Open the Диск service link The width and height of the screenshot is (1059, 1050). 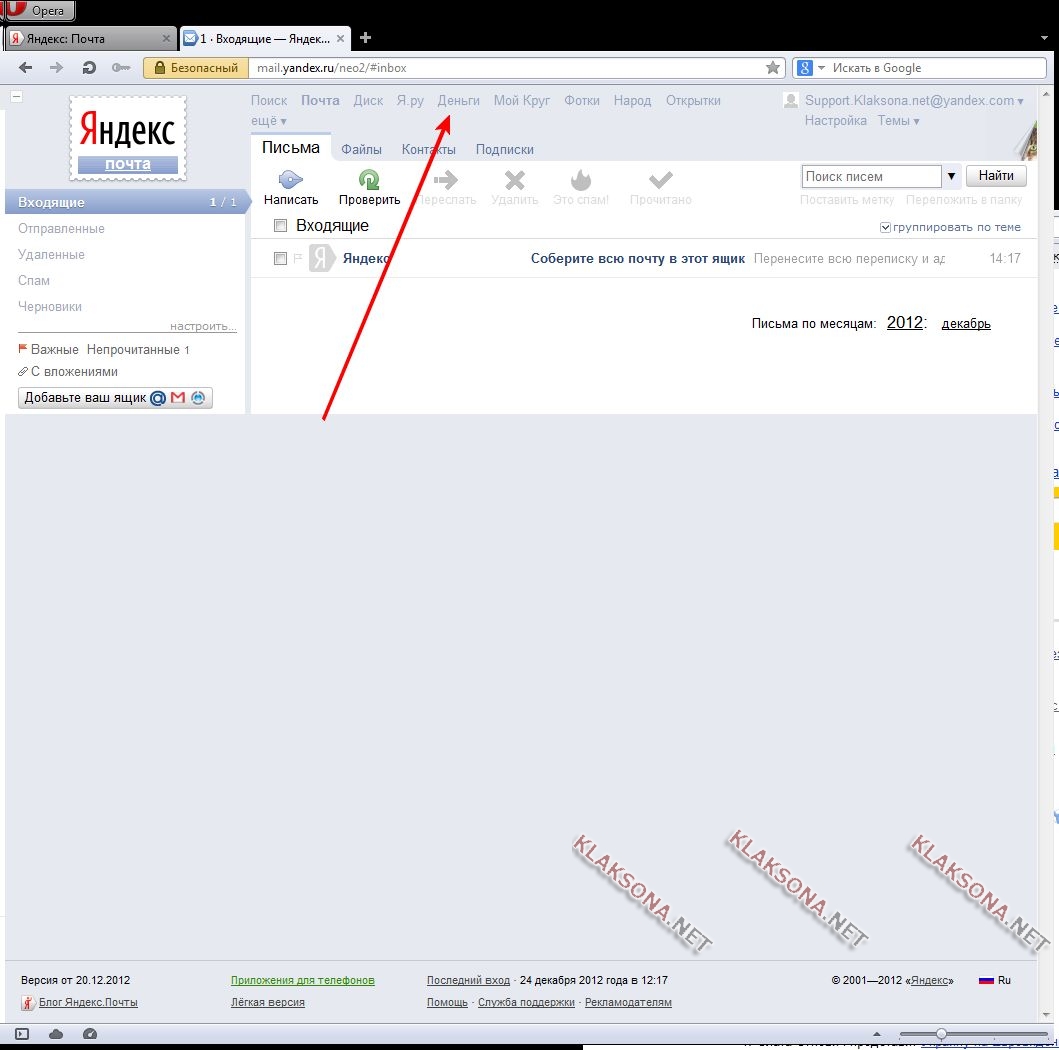[x=368, y=101]
